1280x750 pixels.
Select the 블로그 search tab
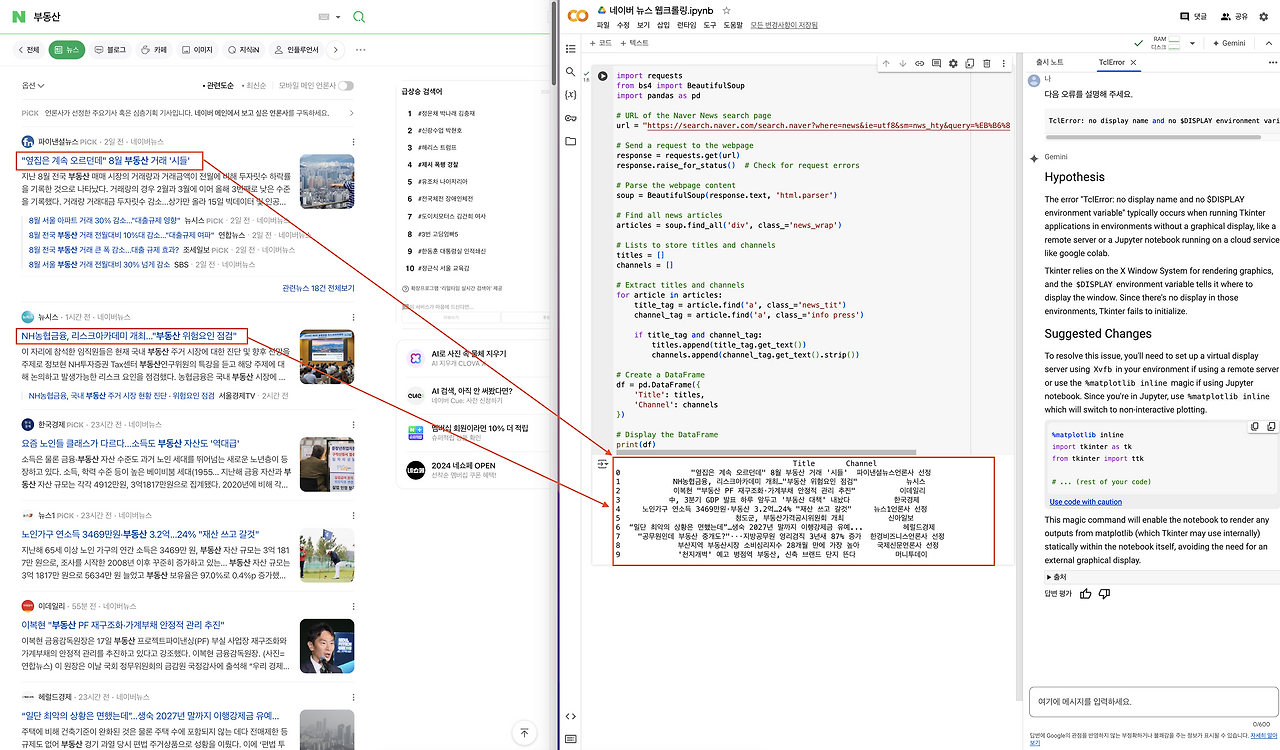110,49
